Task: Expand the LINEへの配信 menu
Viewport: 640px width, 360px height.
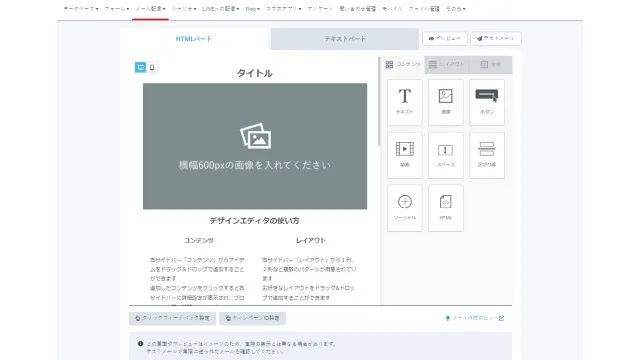Action: [x=221, y=9]
